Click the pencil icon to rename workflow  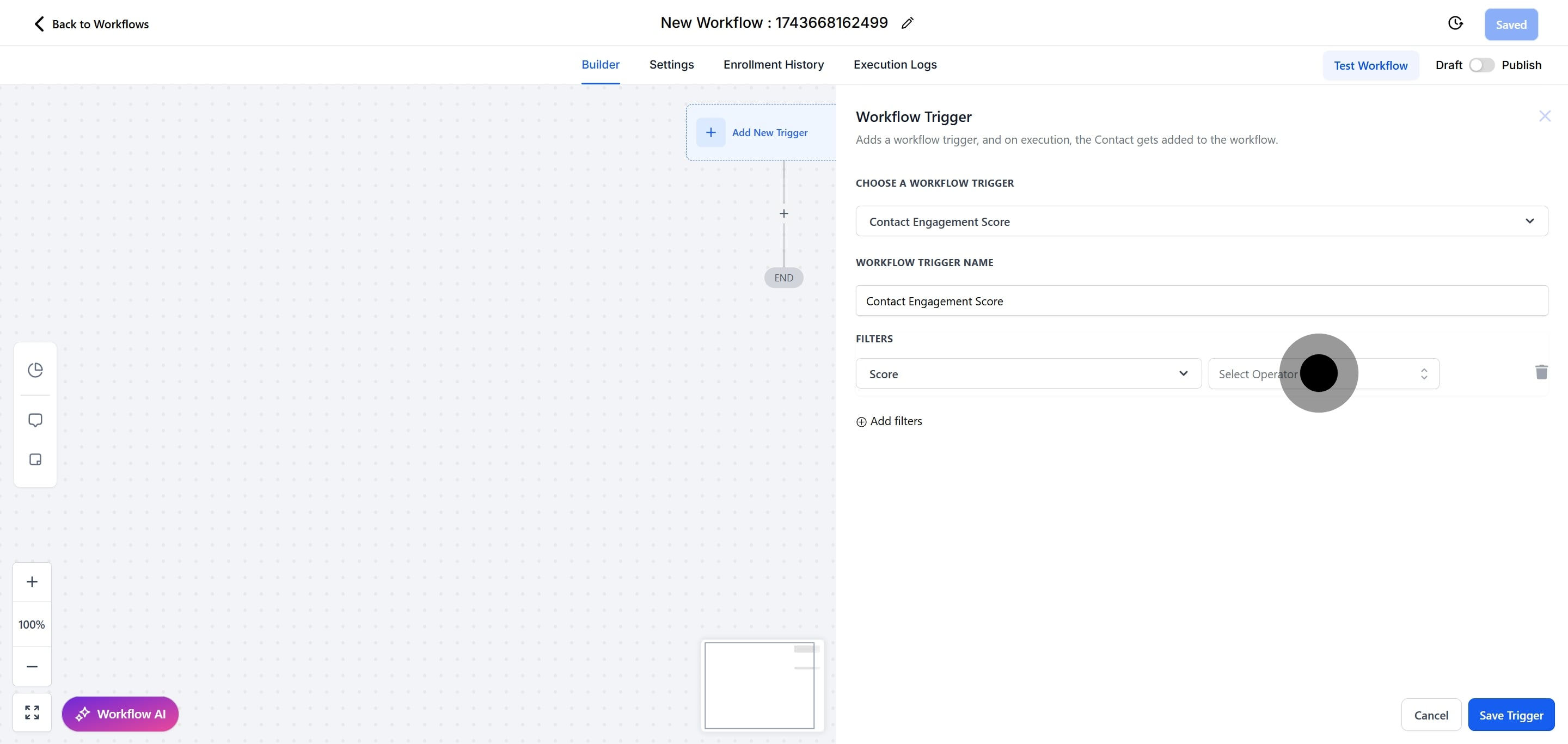click(x=907, y=23)
